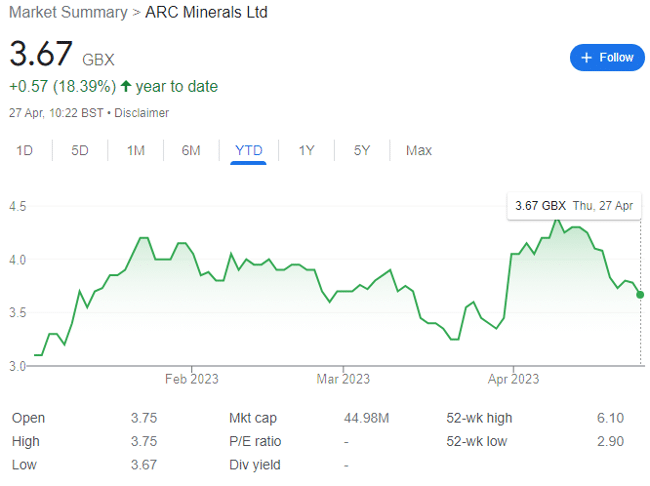Select the 6M time range tab
Viewport: 650px width, 486px height.
[x=191, y=150]
